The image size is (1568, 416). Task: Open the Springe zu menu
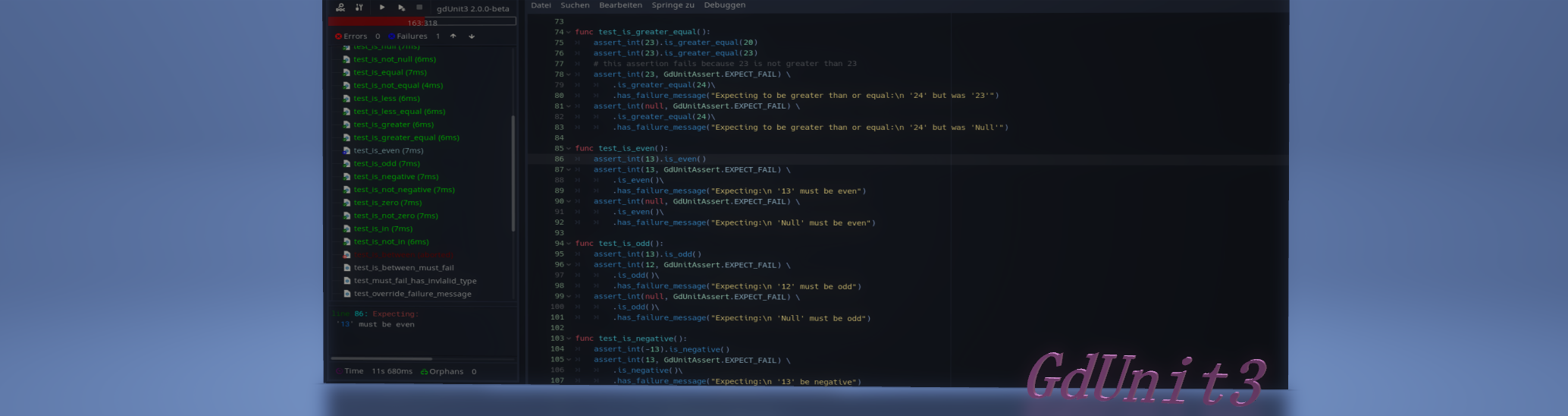point(673,5)
